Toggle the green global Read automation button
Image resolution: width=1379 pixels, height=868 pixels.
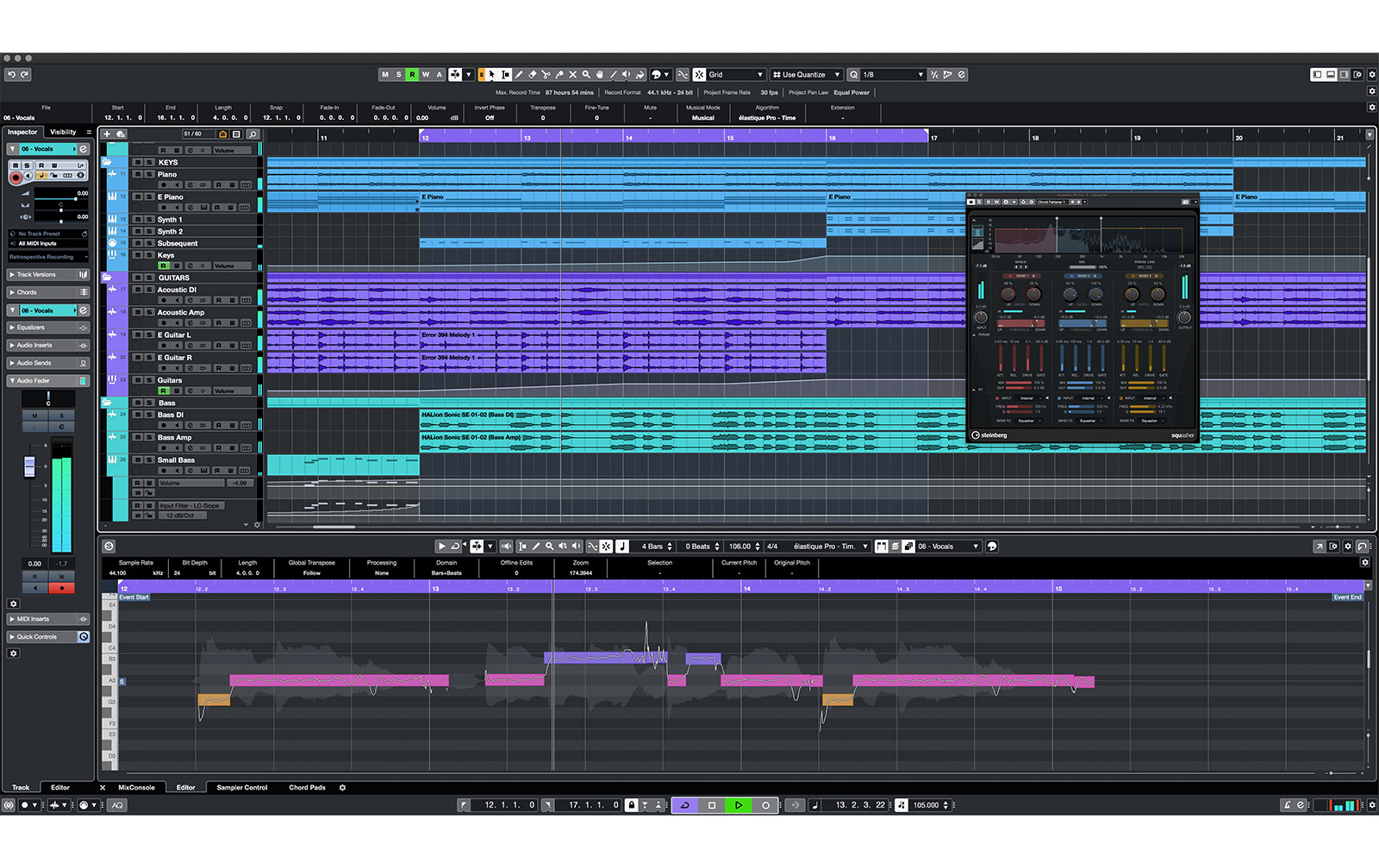pyautogui.click(x=412, y=74)
